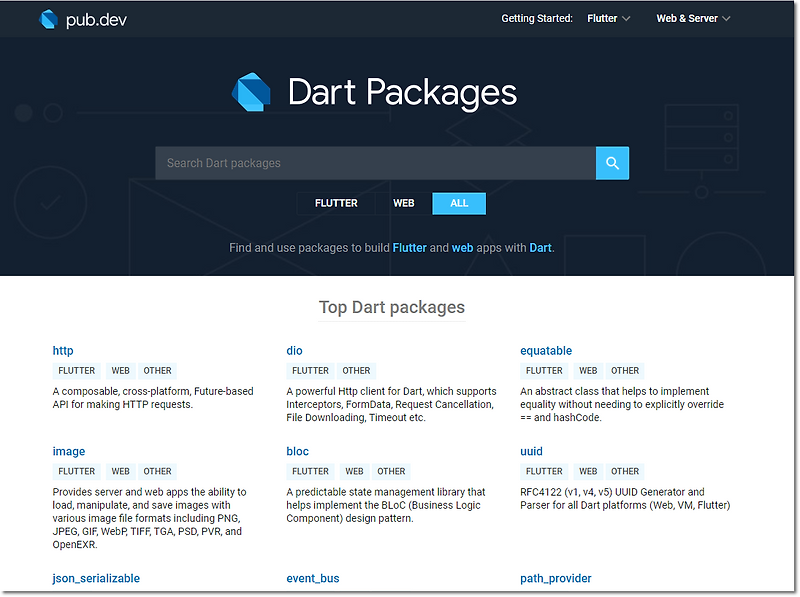Follow the Flutter link in tagline

409,248
